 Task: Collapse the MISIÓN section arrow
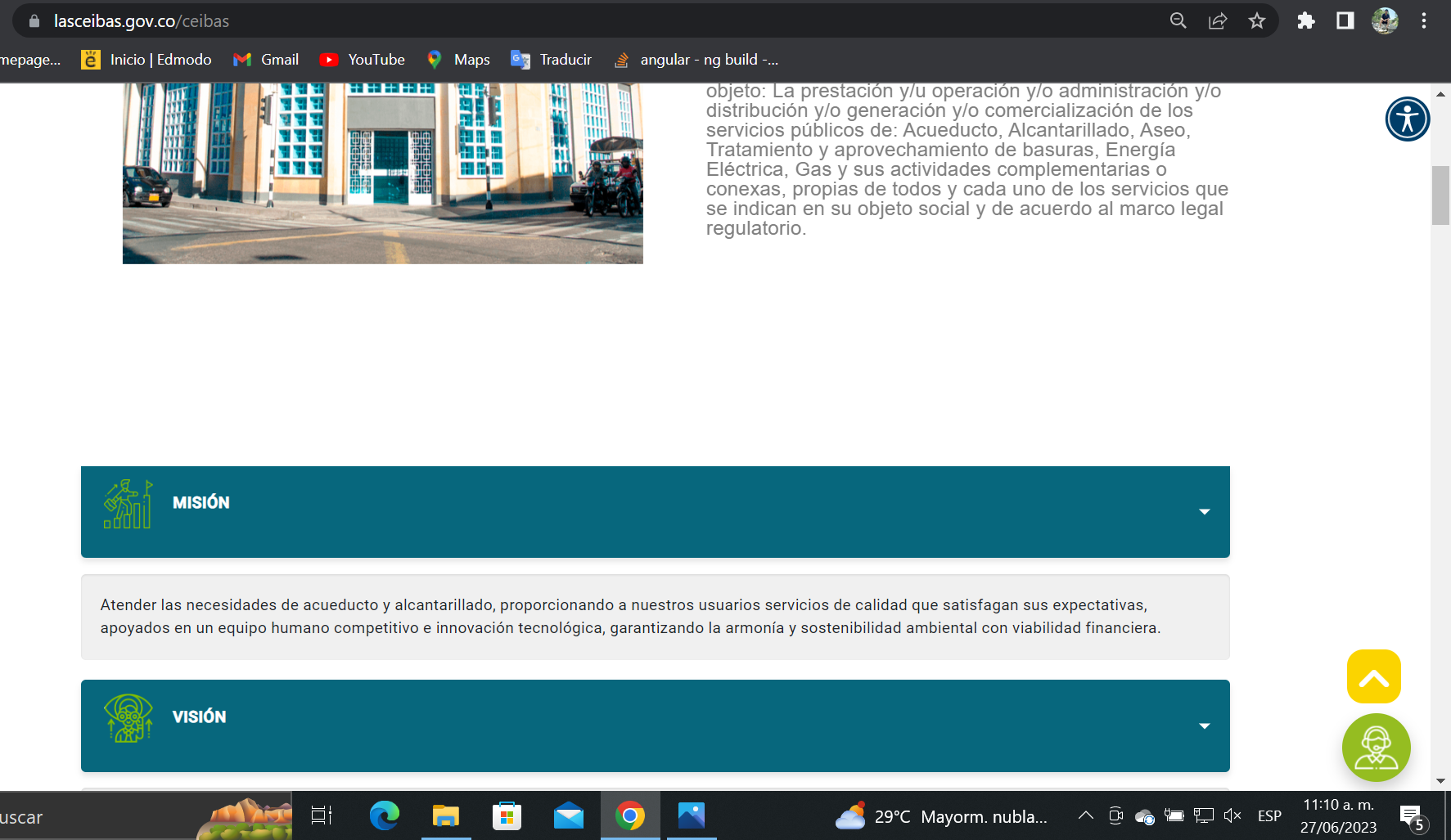click(1204, 512)
